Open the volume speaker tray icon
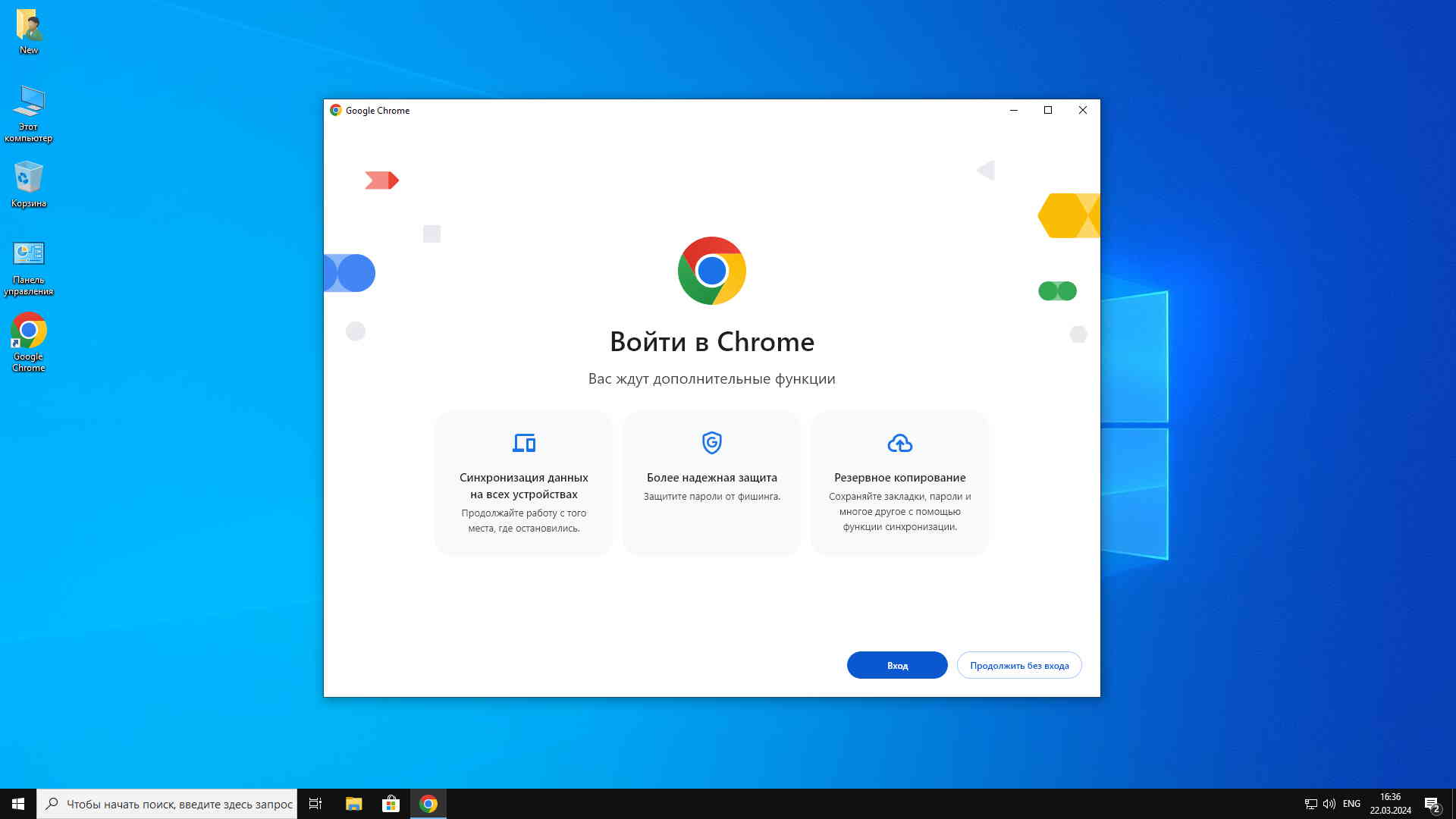 coord(1329,804)
